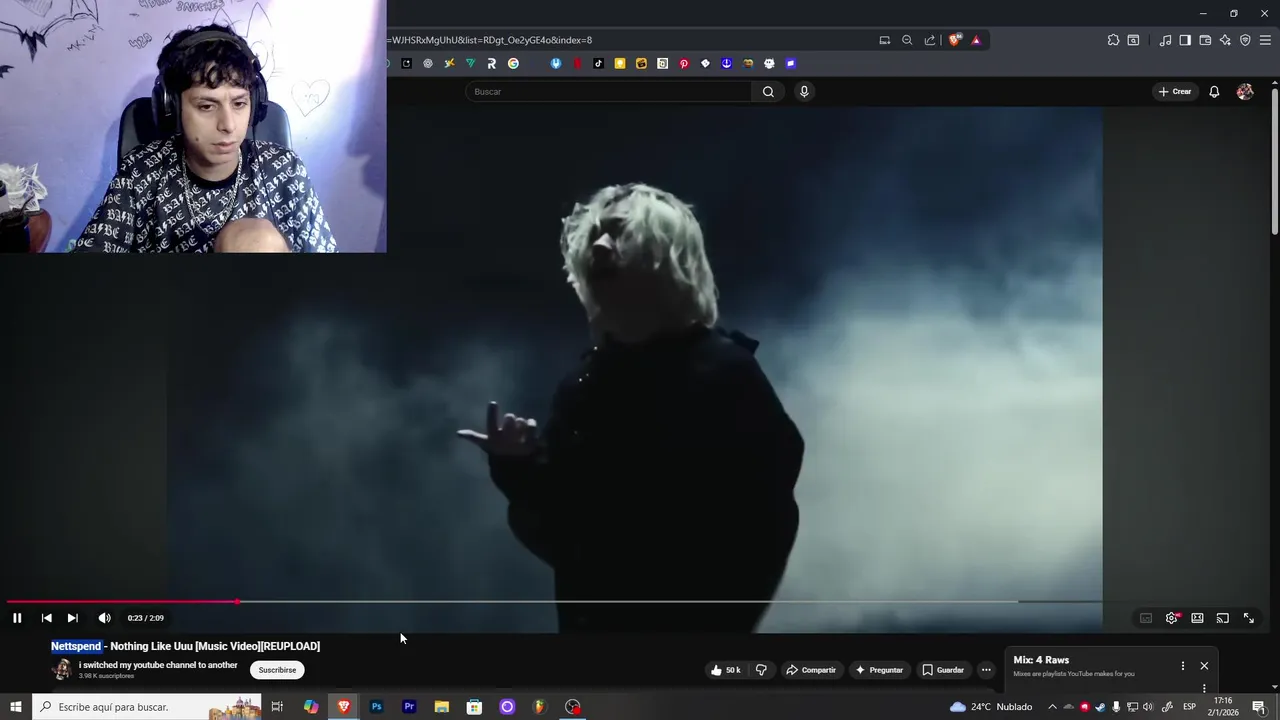Close the Mix: 4 Raws playlist panel
This screenshot has width=1280, height=720.
[1204, 666]
